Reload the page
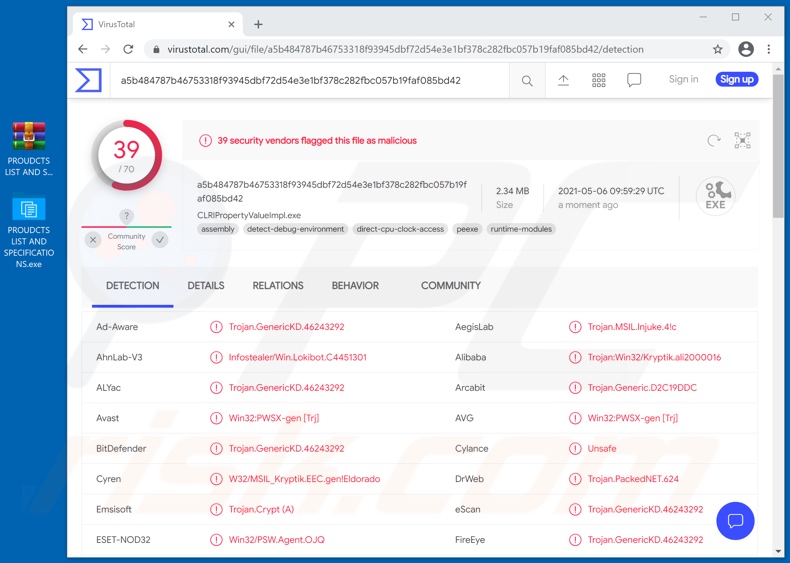The image size is (790, 563). pyautogui.click(x=128, y=49)
